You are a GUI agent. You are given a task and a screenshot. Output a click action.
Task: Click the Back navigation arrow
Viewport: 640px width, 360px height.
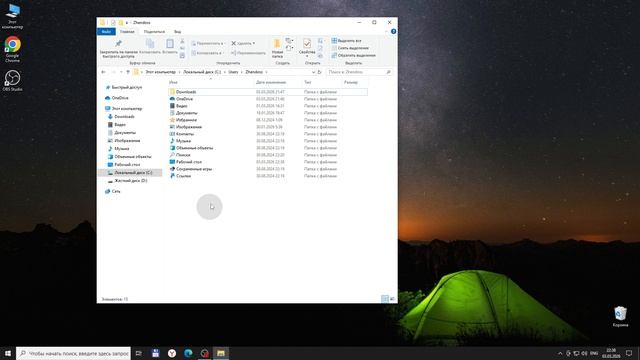coord(103,72)
